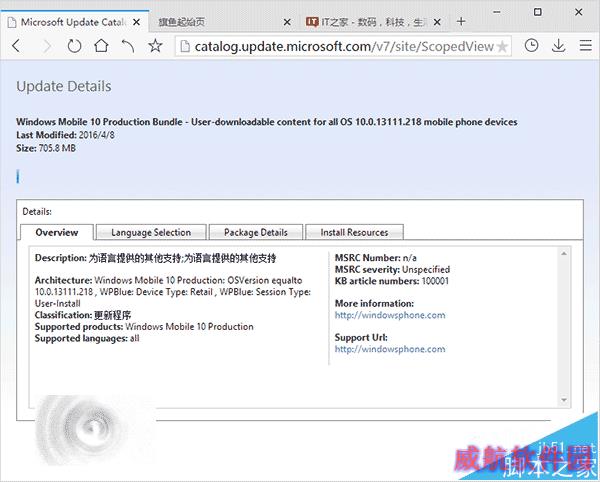Select the Microsoft Update Catalog tab
This screenshot has width=600, height=482.
pos(75,22)
